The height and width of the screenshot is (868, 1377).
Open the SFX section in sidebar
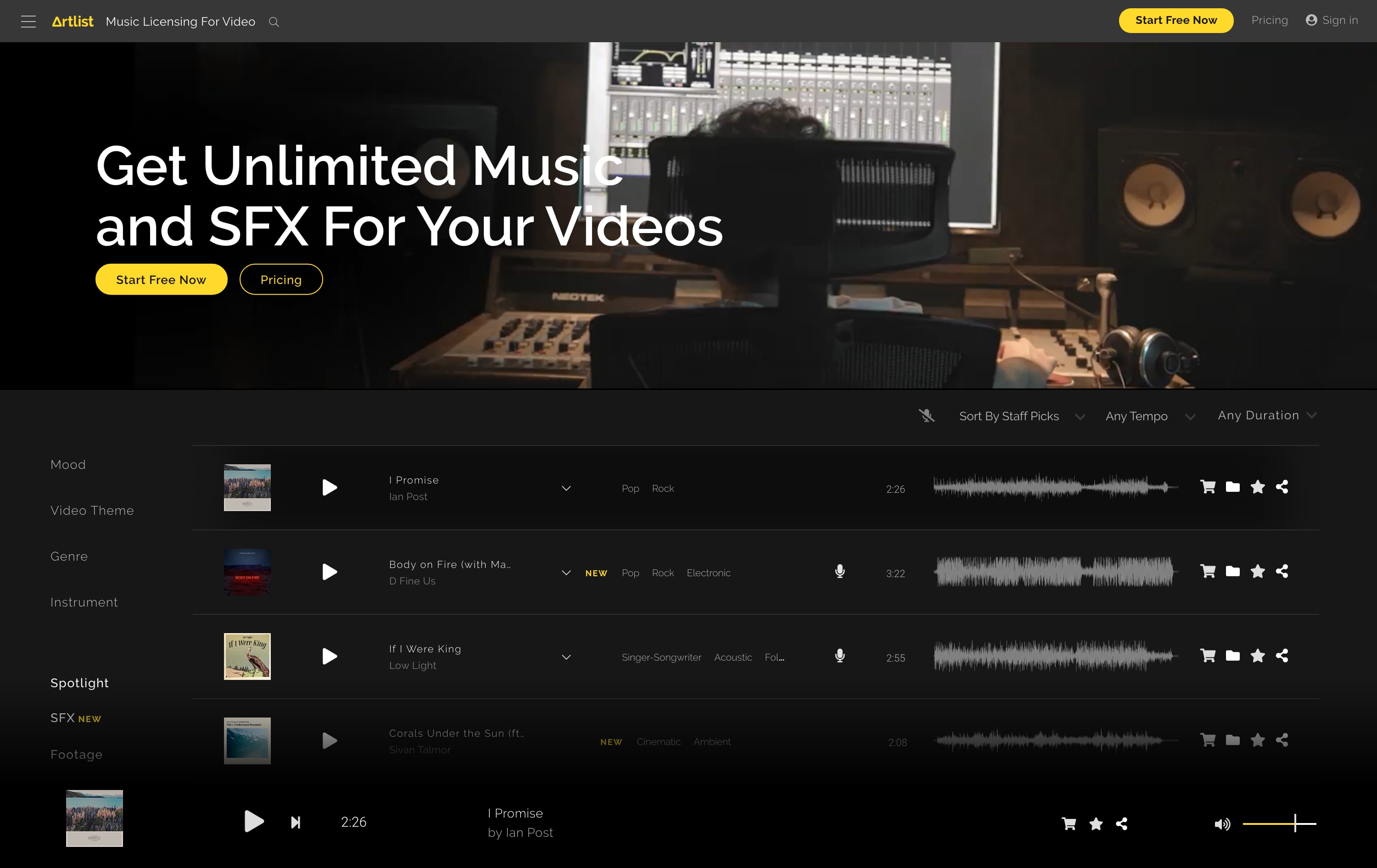pos(63,718)
